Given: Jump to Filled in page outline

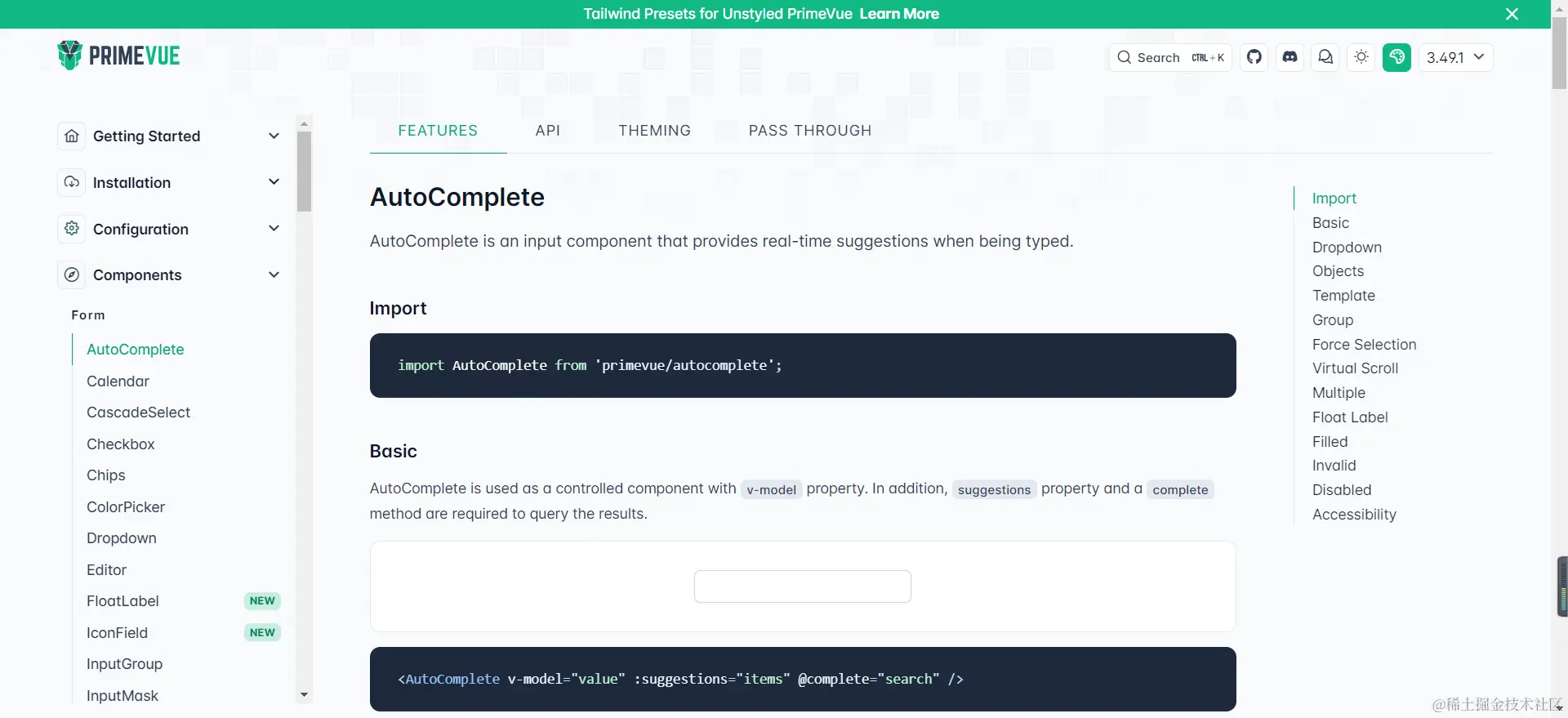Looking at the screenshot, I should (1330, 442).
